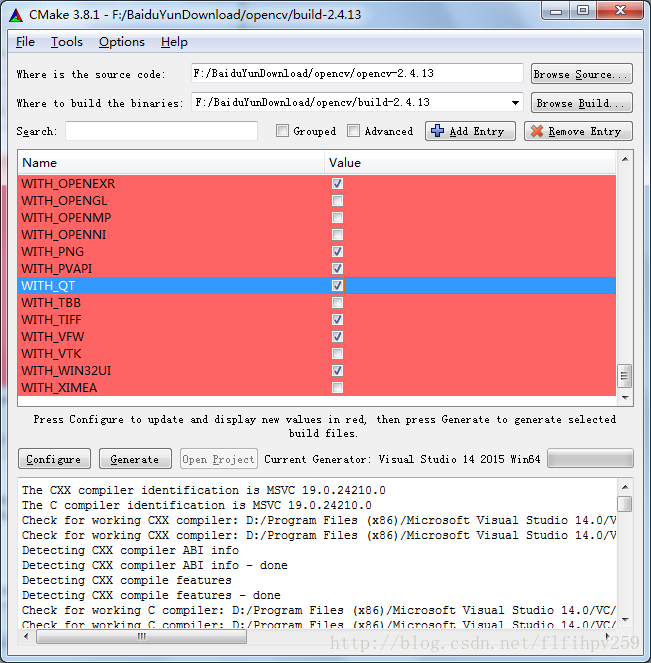Select the WITH_XIMEA row name
The width and height of the screenshot is (651, 663).
point(59,388)
